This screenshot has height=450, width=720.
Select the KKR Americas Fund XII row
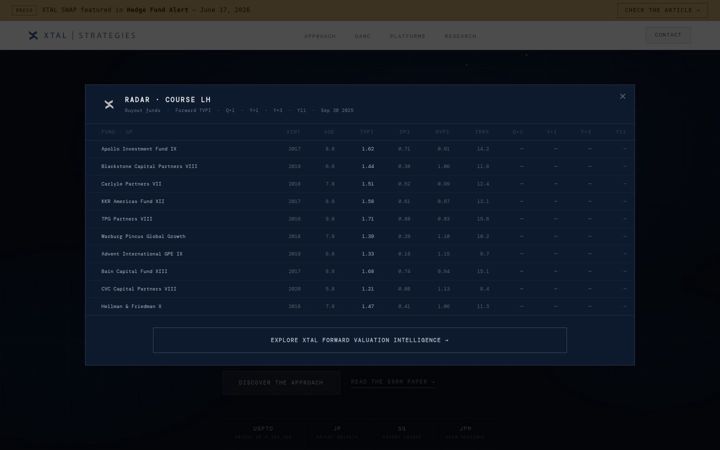point(360,201)
